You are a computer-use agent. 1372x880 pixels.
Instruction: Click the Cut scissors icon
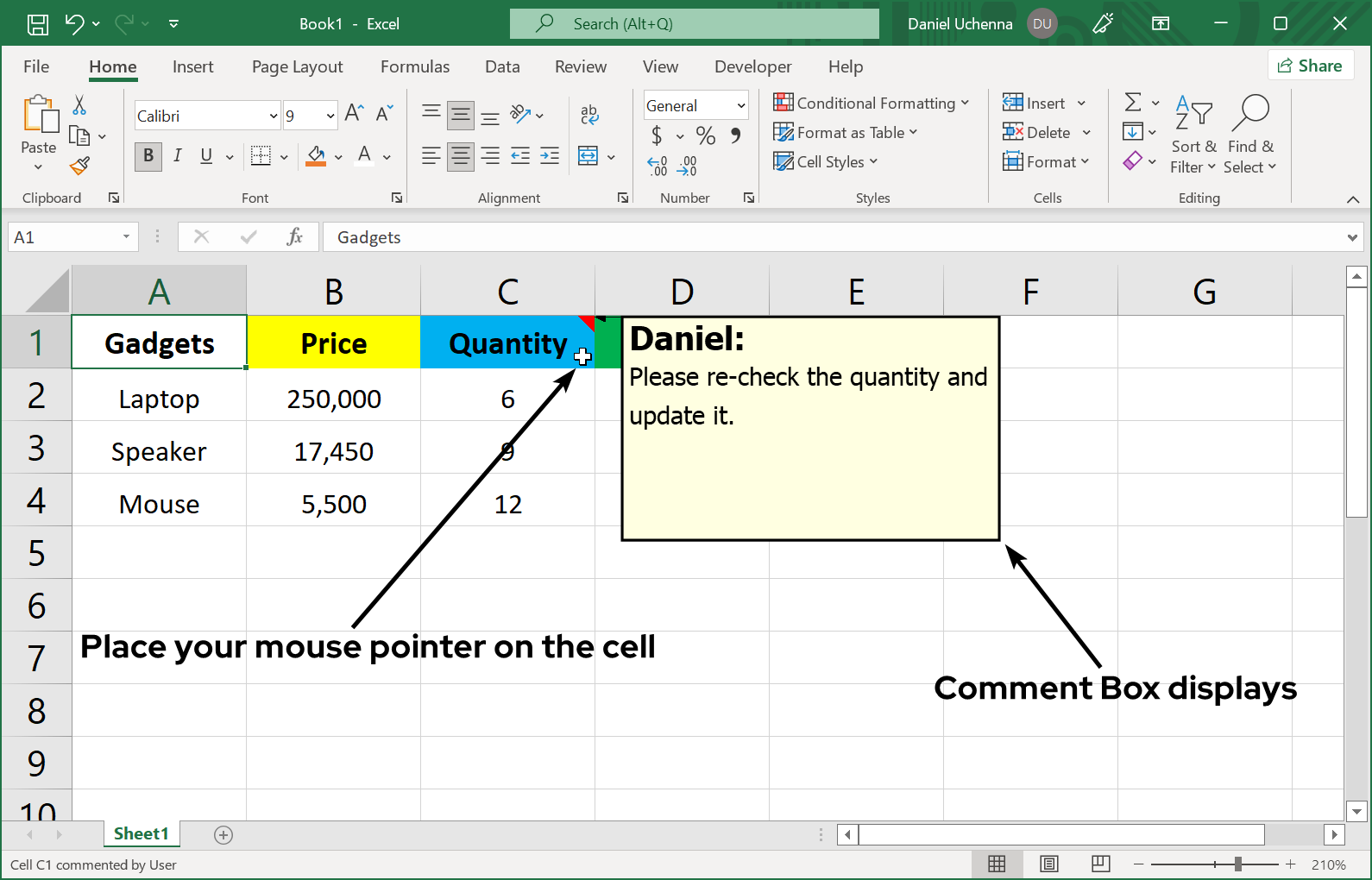point(79,105)
